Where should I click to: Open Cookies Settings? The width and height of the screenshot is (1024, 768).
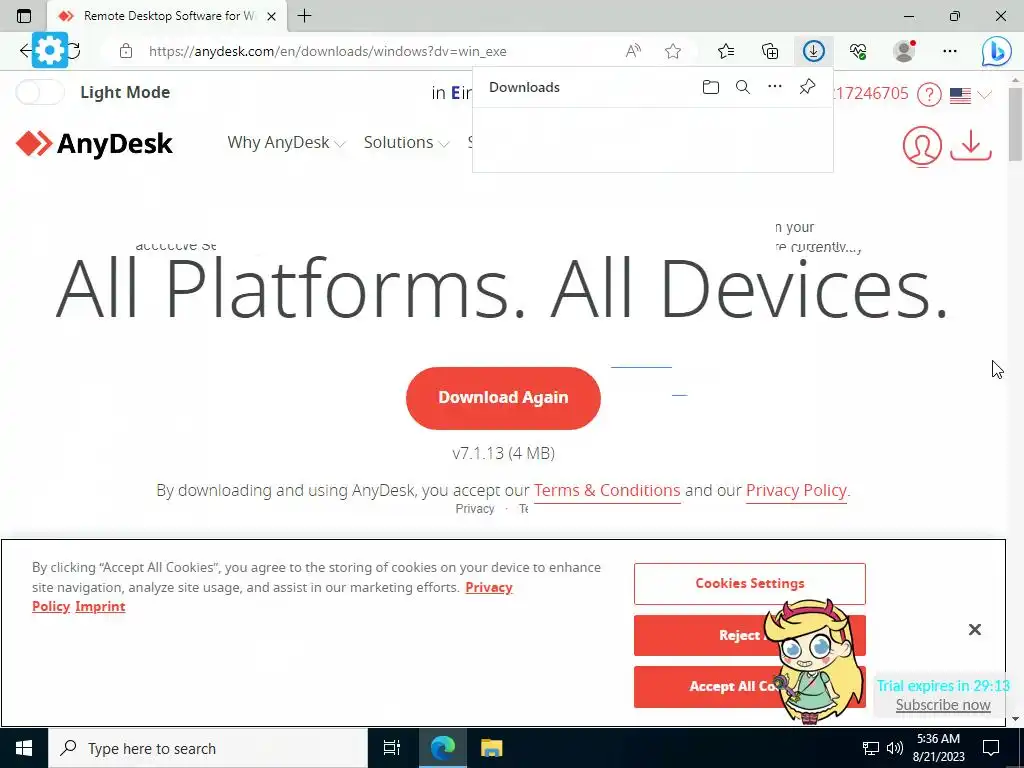click(x=750, y=583)
